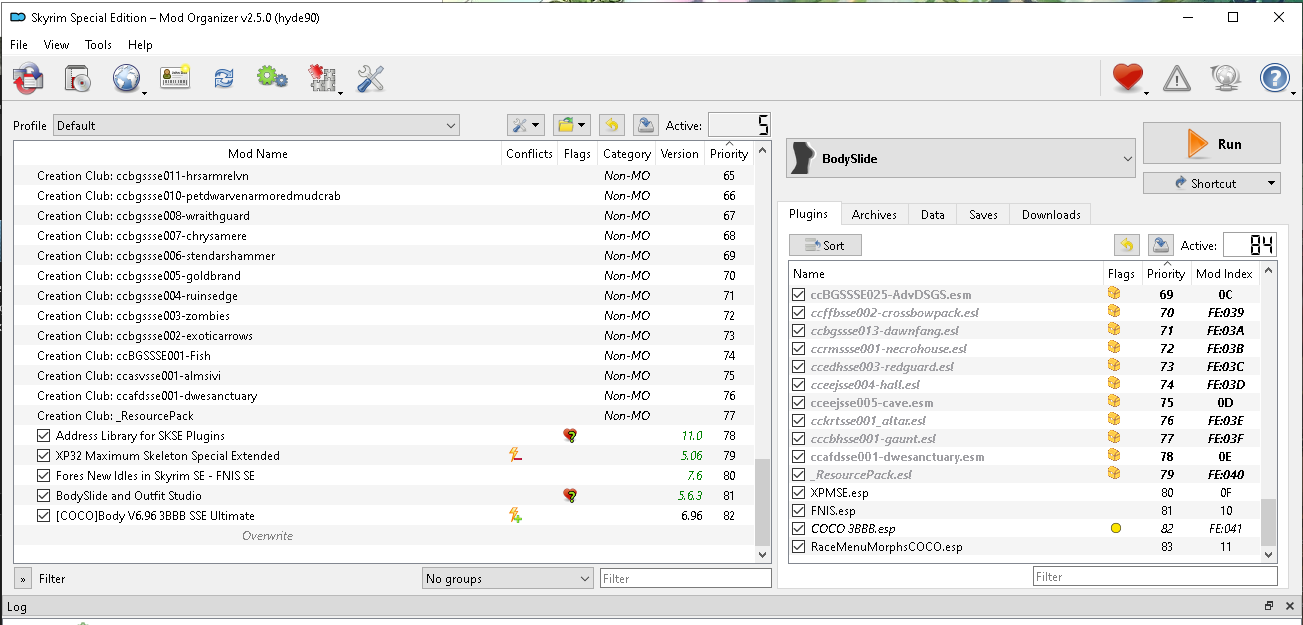Open the Nexus globe icon
Image resolution: width=1303 pixels, height=625 pixels.
[x=127, y=79]
